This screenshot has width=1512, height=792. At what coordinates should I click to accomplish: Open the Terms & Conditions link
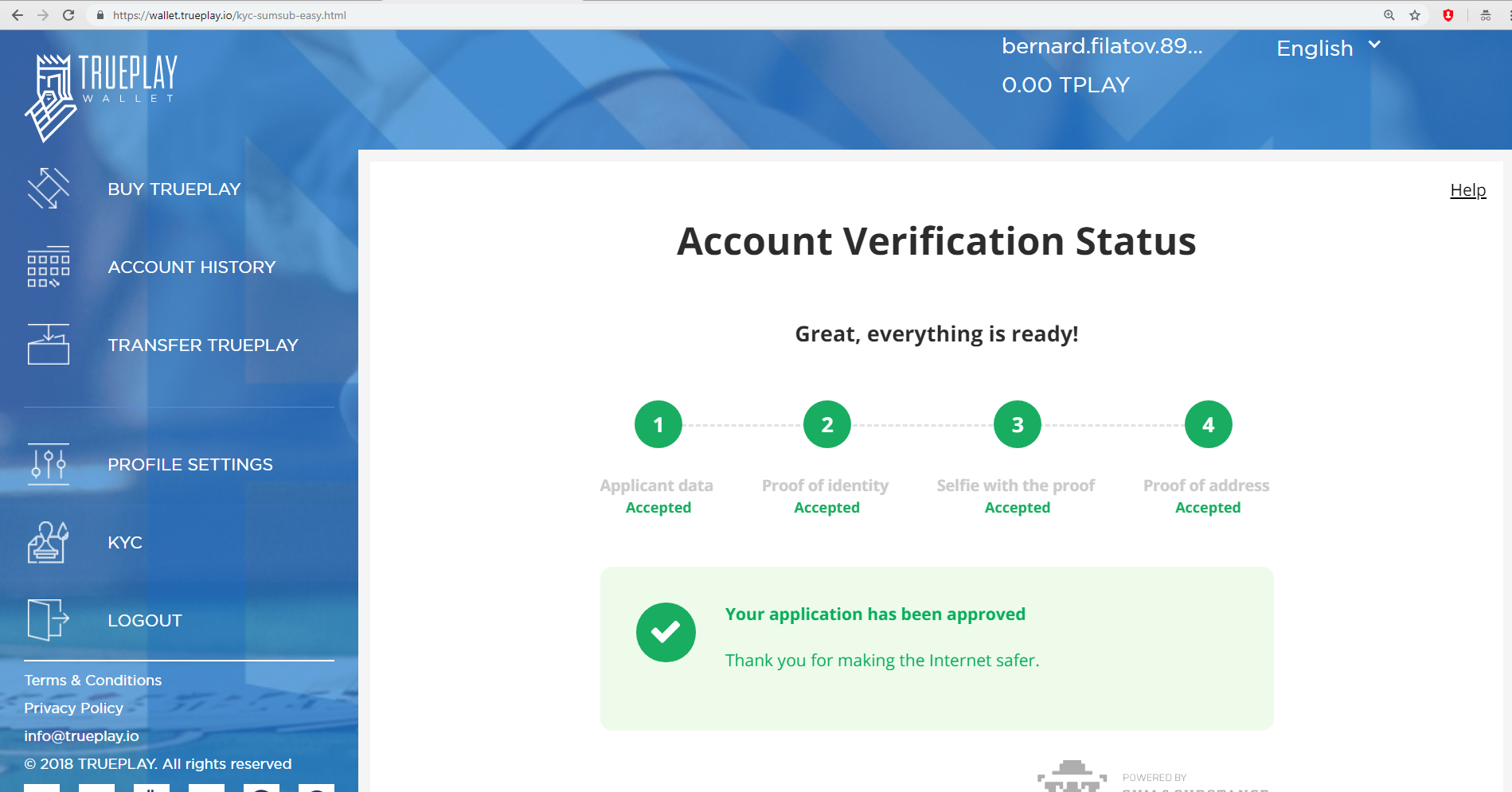[93, 681]
